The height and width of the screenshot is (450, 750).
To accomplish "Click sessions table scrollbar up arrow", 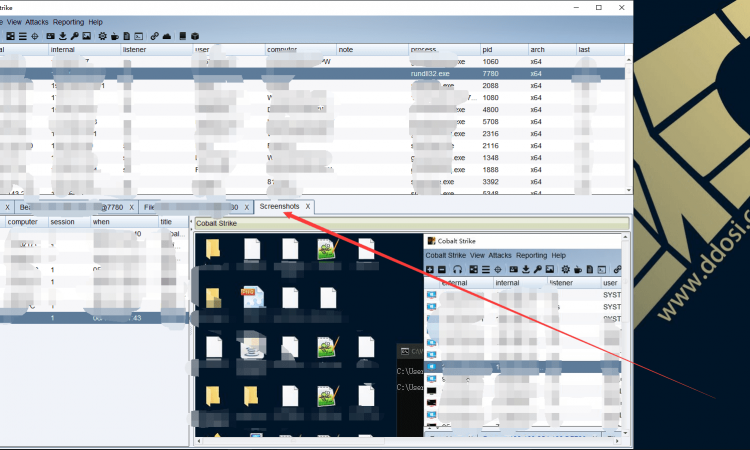I will (629, 60).
